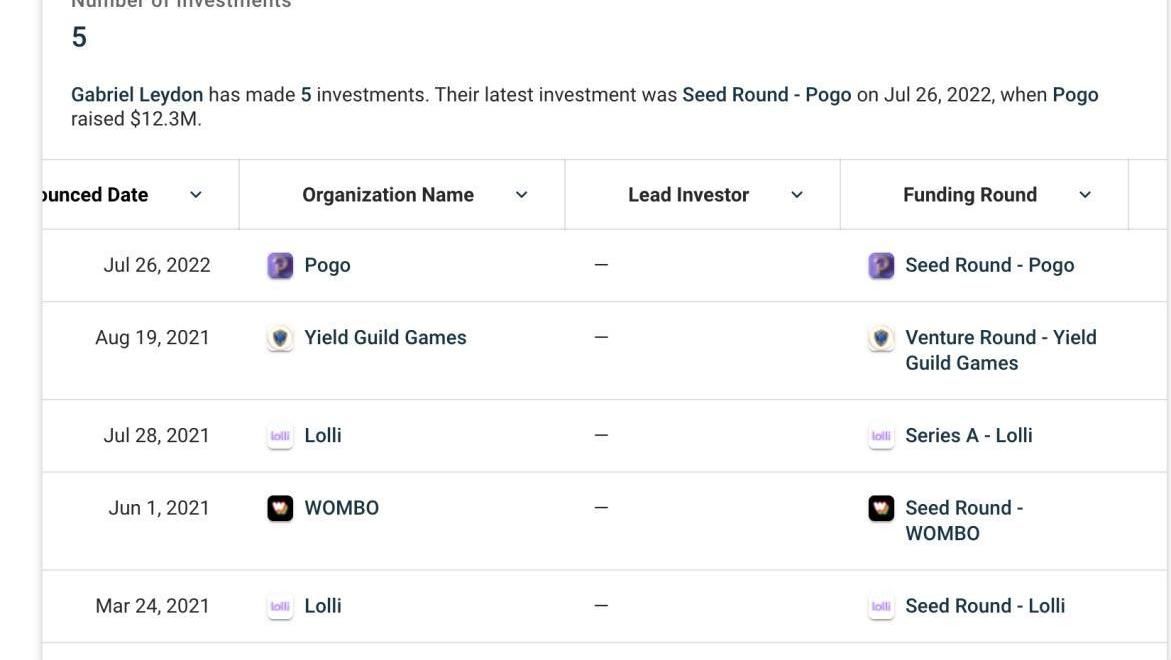Open the Yield Guild Games organization link

(x=385, y=337)
